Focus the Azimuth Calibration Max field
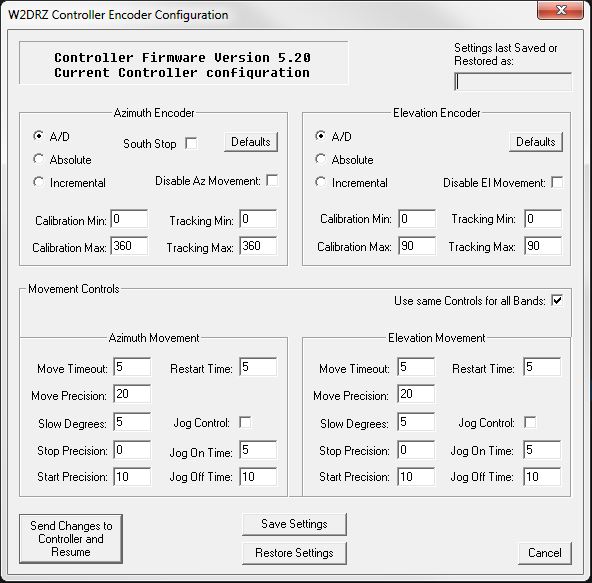Screen dimensions: 592x583 [x=129, y=246]
